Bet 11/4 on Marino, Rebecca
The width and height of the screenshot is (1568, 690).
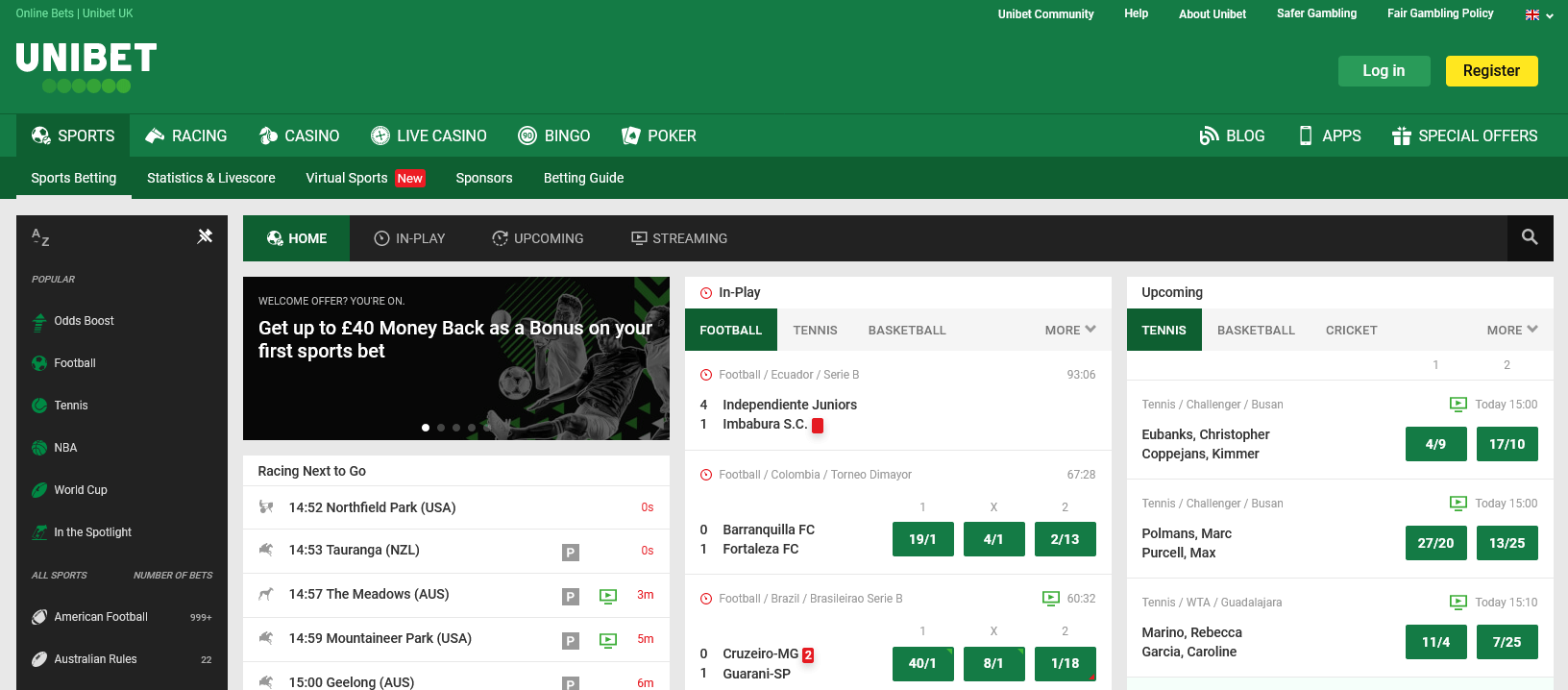(x=1436, y=642)
